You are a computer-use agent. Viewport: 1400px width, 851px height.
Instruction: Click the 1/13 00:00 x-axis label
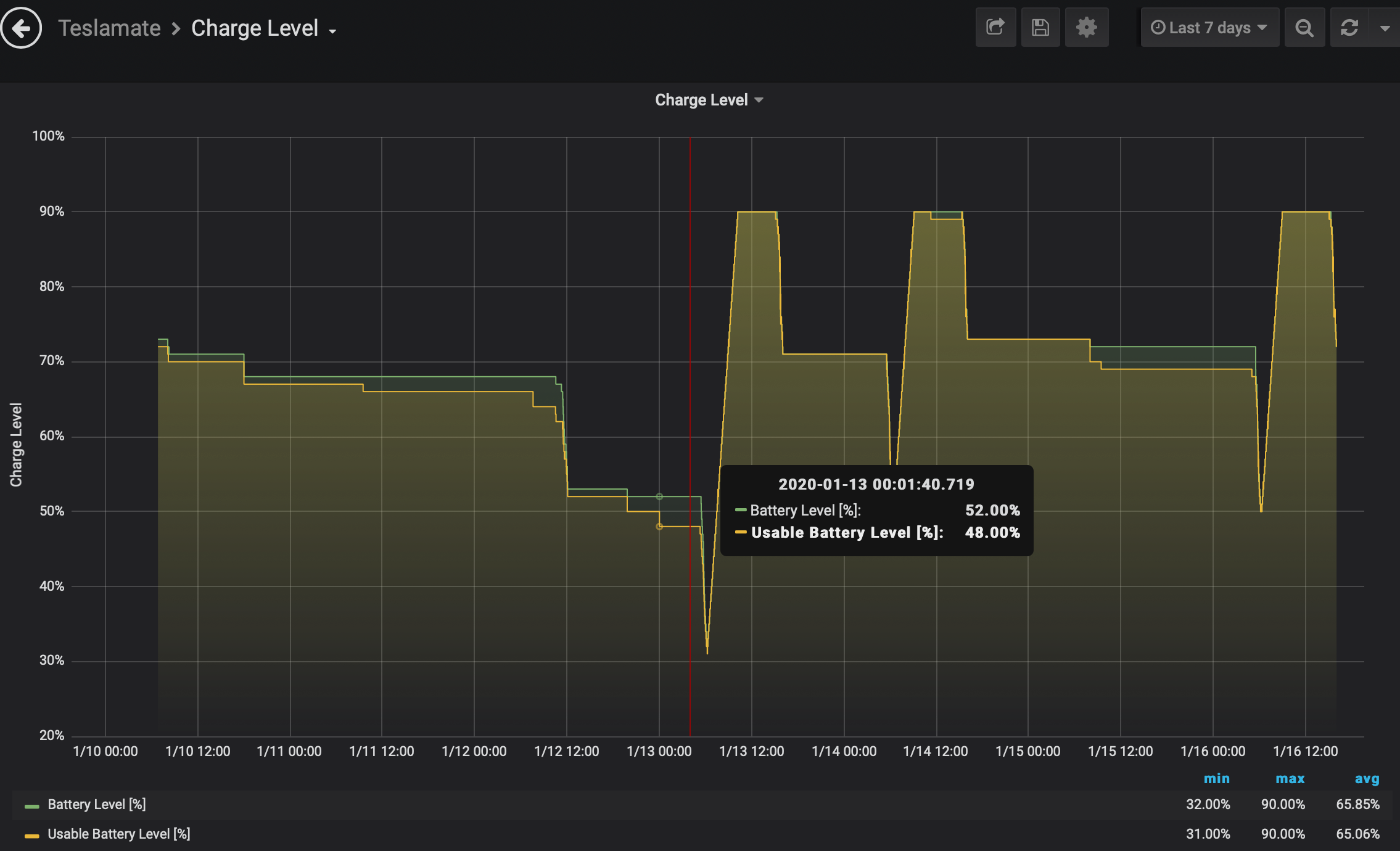tap(659, 751)
